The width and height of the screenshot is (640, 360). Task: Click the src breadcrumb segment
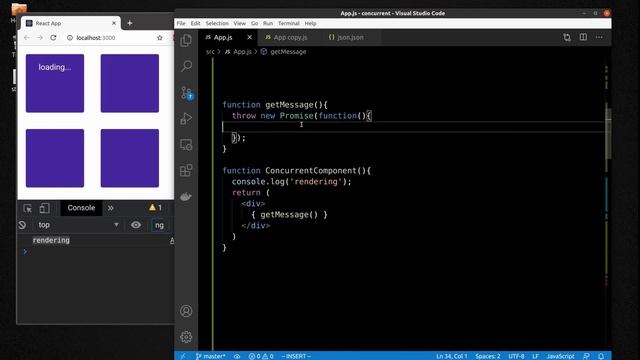tap(210, 52)
